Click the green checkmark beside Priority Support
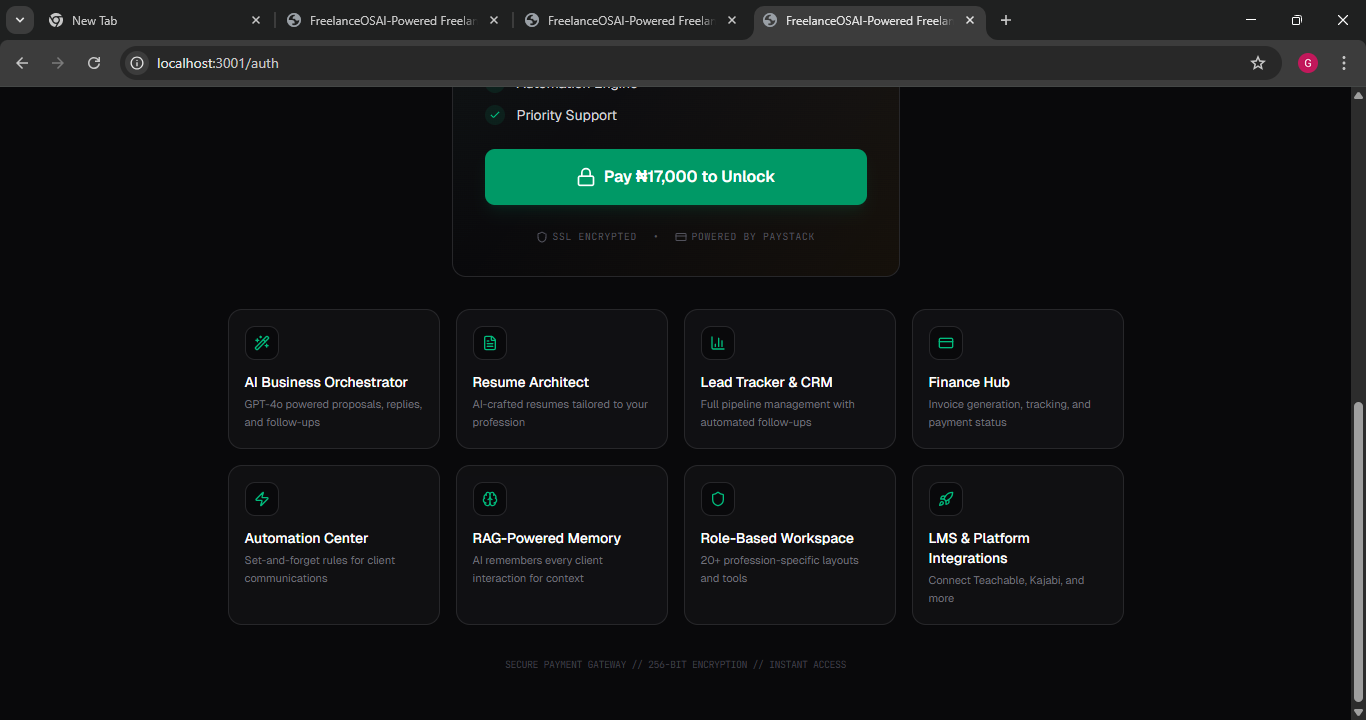Image resolution: width=1366 pixels, height=720 pixels. 495,115
